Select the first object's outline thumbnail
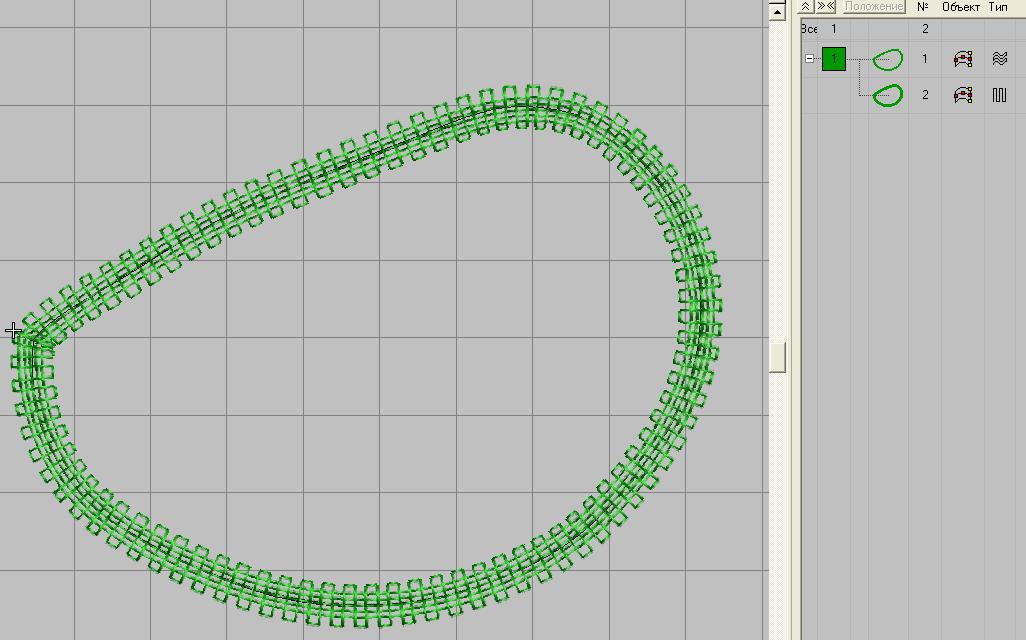The height and width of the screenshot is (640, 1026). pos(887,59)
